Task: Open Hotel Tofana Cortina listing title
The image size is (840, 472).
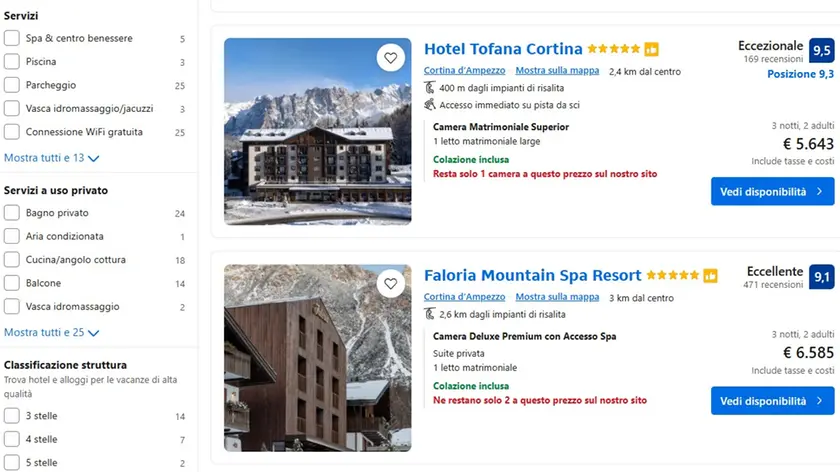Action: pyautogui.click(x=503, y=49)
